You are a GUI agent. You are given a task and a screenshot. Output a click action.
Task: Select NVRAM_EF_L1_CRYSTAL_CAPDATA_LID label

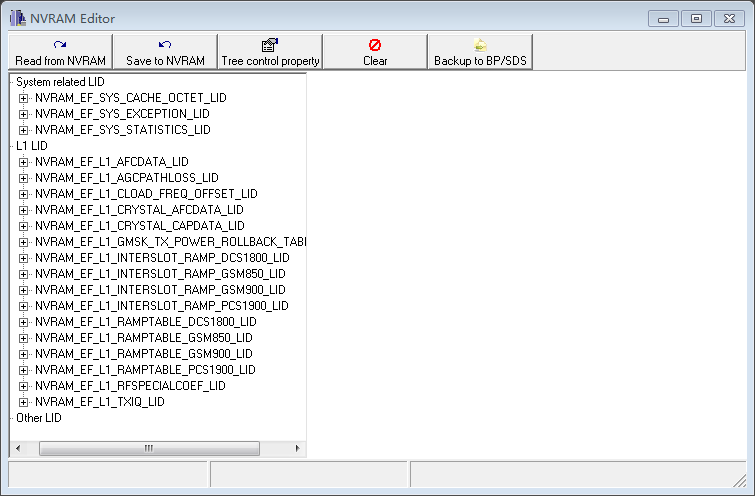click(x=140, y=225)
